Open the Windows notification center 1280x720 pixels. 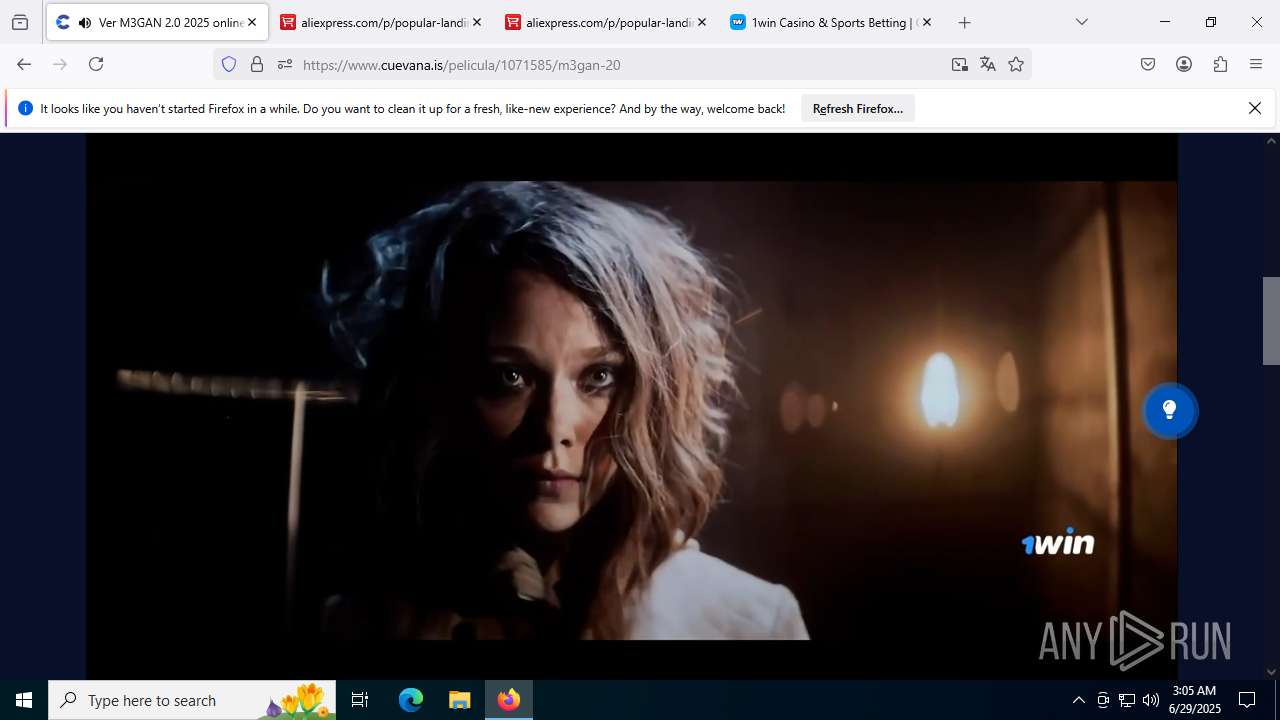tap(1247, 700)
